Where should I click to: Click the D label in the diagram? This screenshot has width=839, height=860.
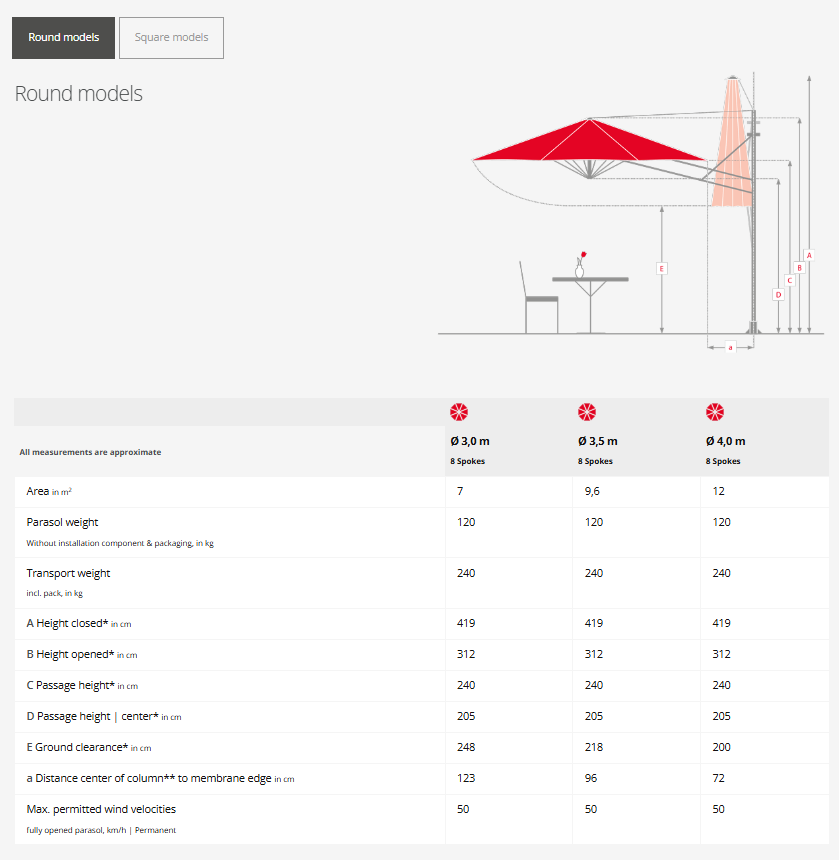tap(778, 294)
